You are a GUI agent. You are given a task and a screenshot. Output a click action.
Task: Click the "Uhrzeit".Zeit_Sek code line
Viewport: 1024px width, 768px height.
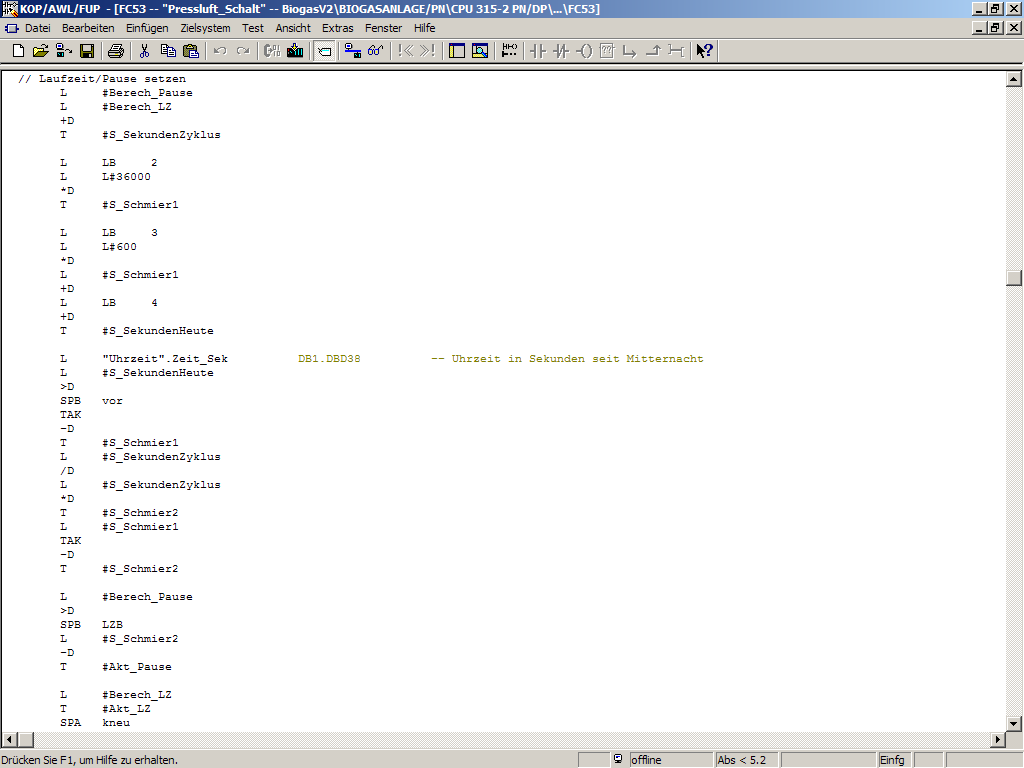(165, 359)
